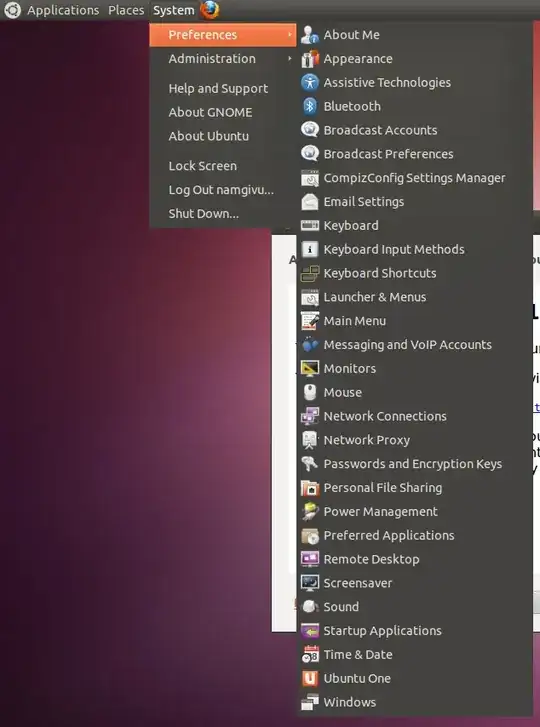Open the Applications menu
This screenshot has width=540, height=727.
(63, 10)
